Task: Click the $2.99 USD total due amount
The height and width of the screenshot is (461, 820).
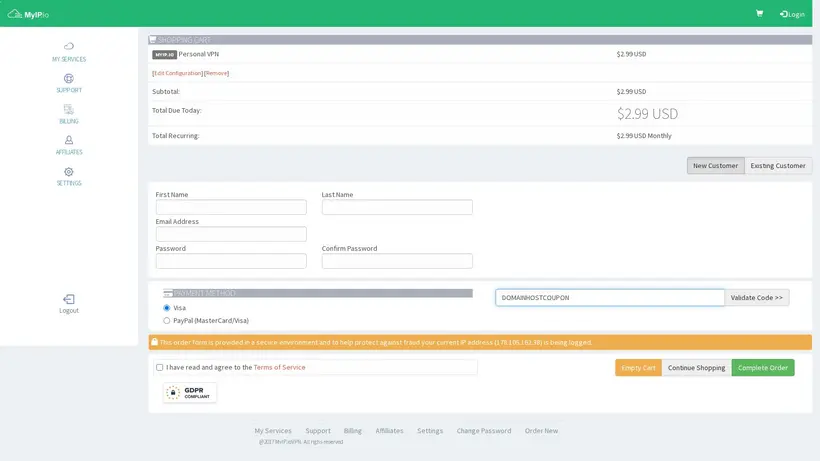Action: (x=647, y=113)
